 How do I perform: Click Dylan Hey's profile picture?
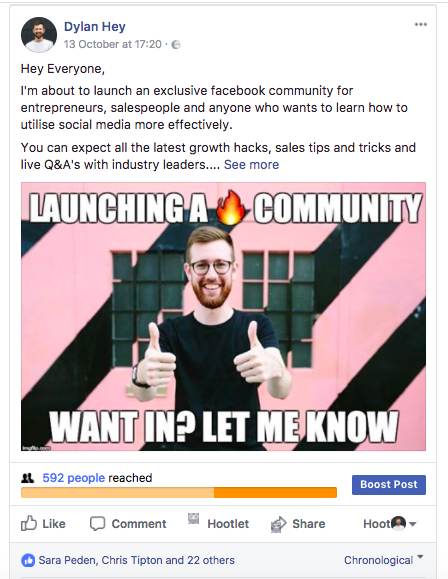coord(39,35)
